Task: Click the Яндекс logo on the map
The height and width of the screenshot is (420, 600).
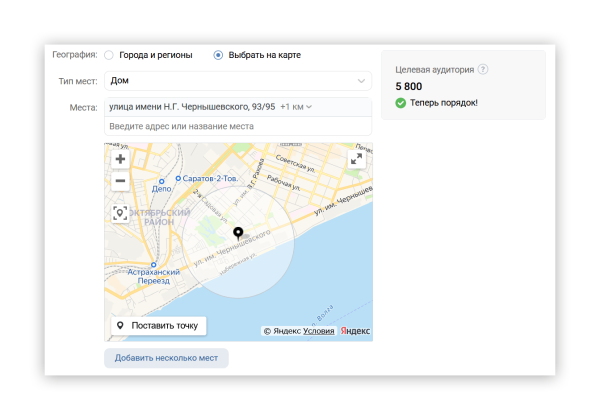Action: click(x=355, y=331)
